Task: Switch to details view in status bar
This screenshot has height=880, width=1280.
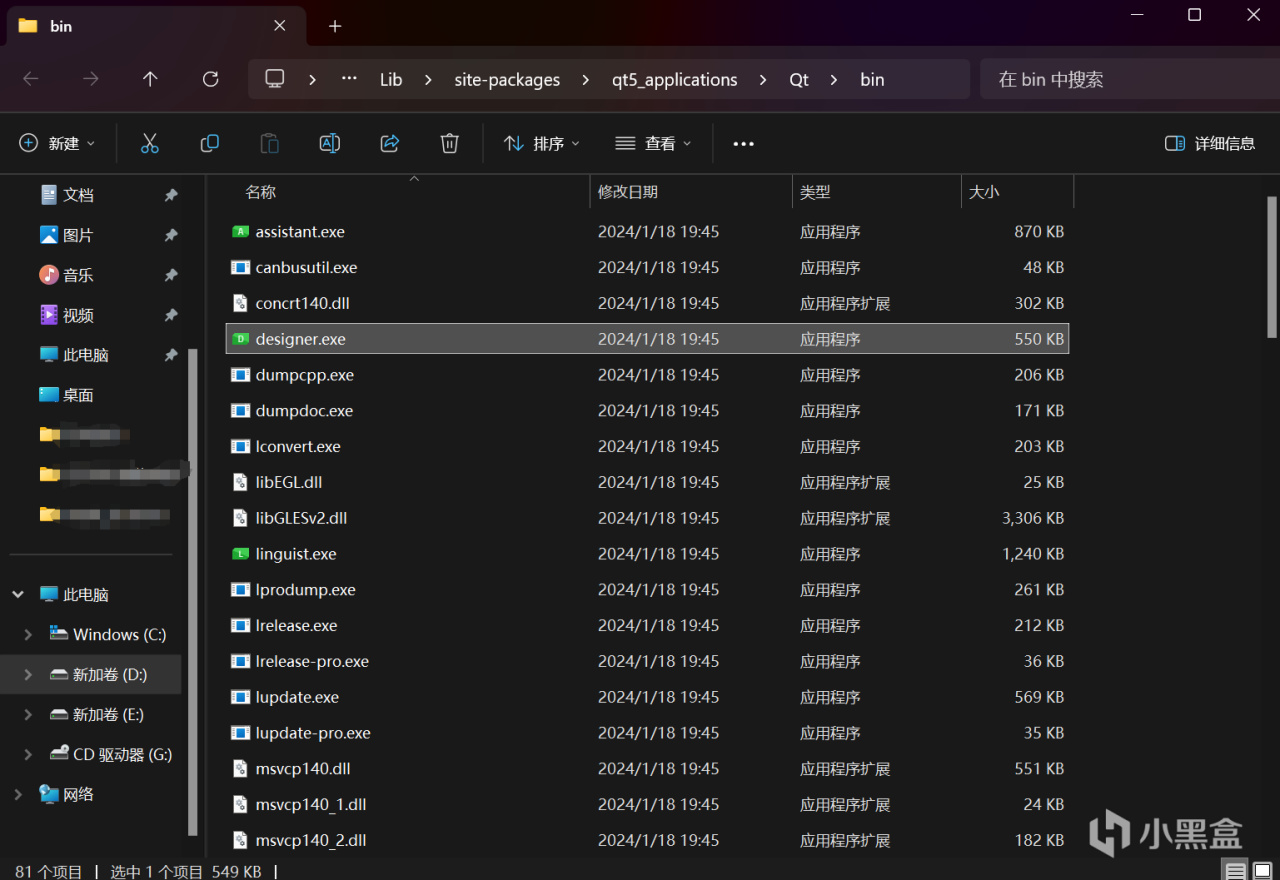Action: (x=1236, y=871)
